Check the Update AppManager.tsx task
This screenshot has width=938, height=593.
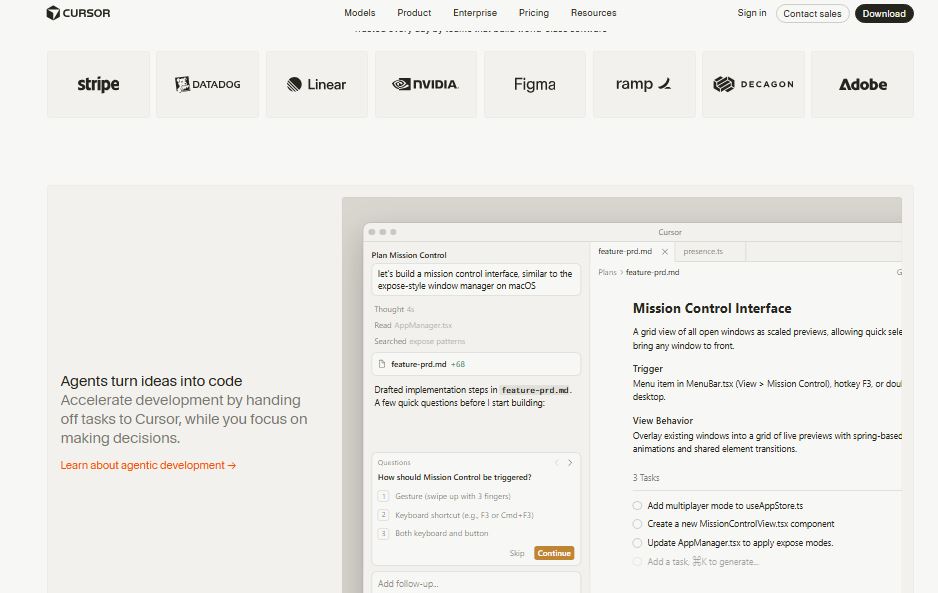tap(637, 543)
